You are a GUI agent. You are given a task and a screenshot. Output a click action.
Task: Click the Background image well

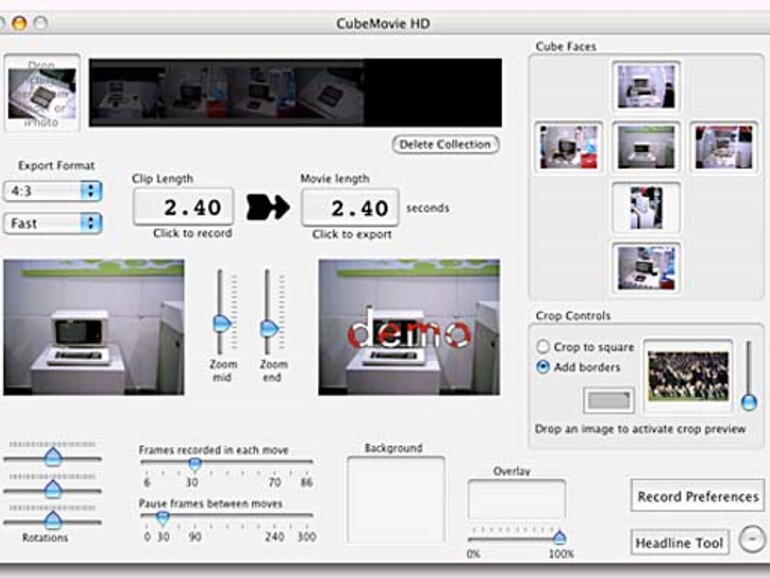(396, 499)
